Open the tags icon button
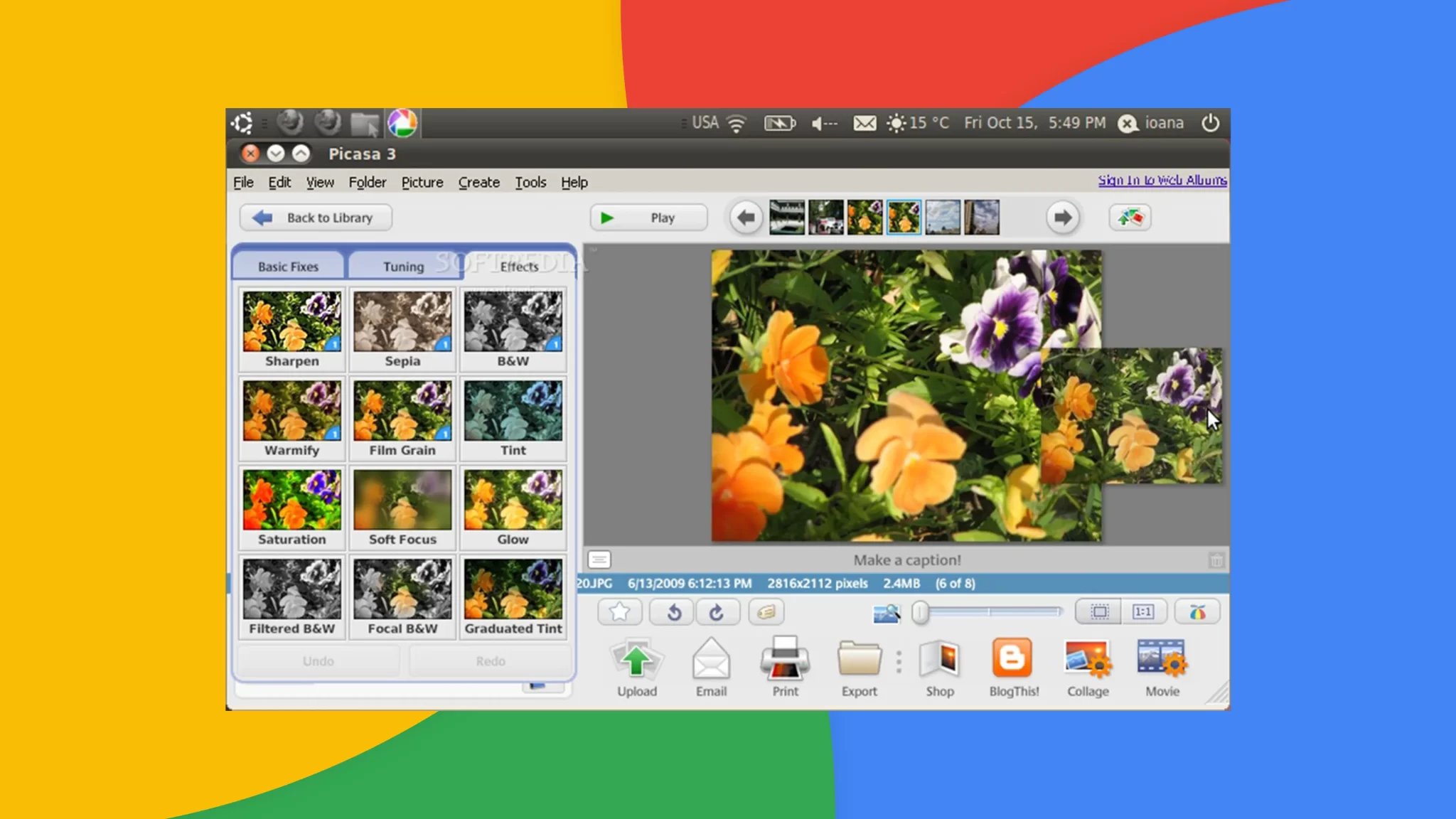Image resolution: width=1456 pixels, height=819 pixels. 766,611
